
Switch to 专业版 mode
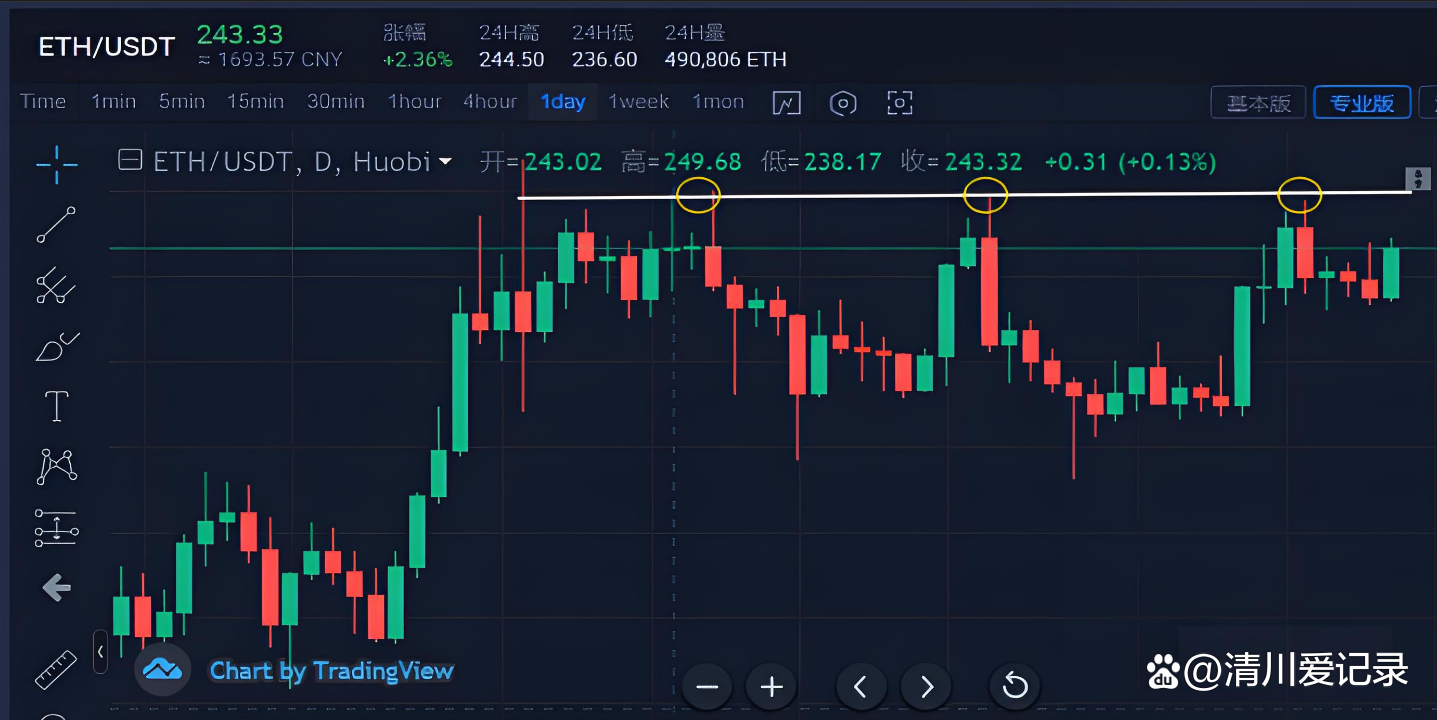(x=1361, y=101)
